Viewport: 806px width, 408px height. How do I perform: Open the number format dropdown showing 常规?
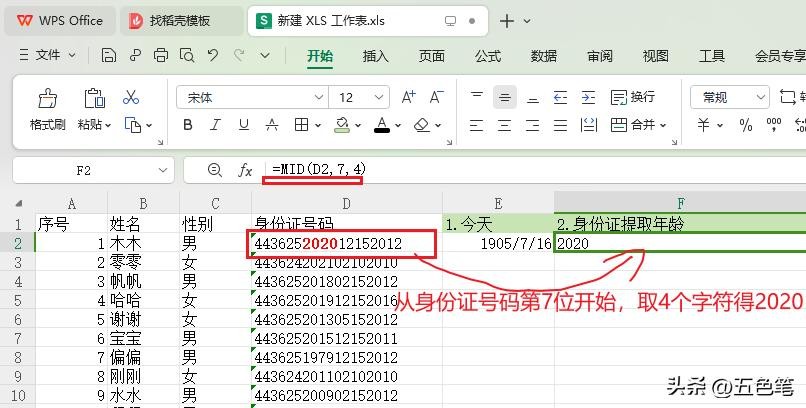tap(762, 97)
